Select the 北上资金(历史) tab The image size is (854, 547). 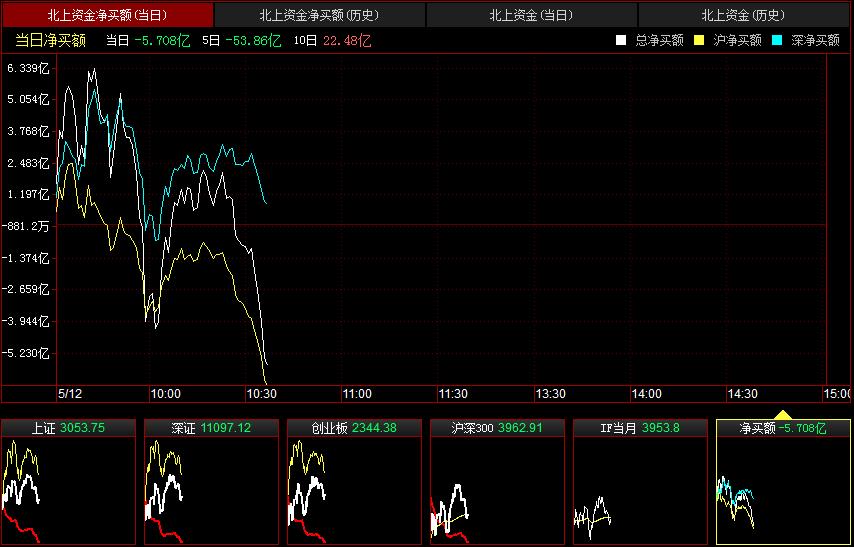pos(743,15)
